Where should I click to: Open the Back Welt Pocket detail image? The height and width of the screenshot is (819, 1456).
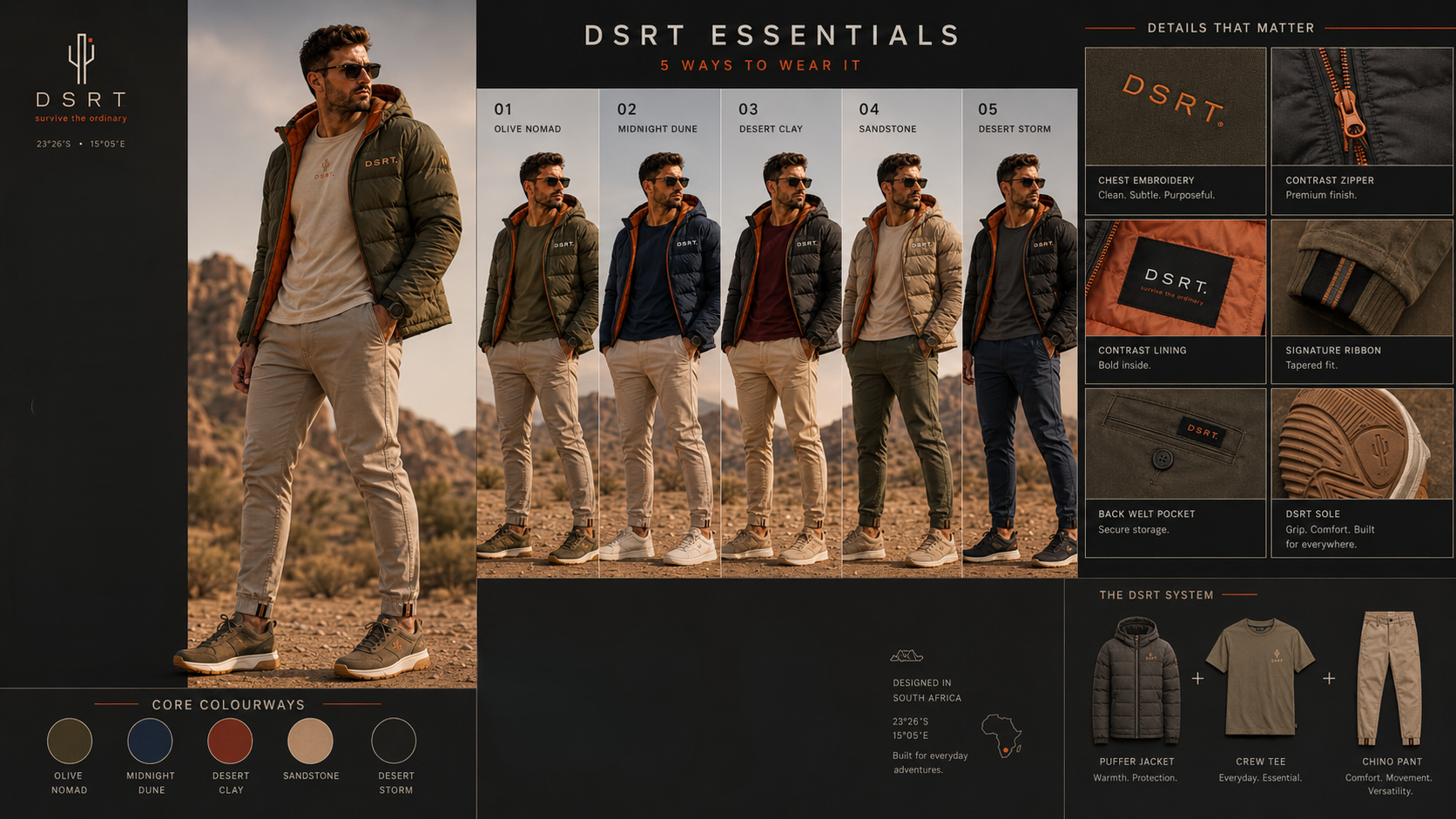pos(1176,444)
